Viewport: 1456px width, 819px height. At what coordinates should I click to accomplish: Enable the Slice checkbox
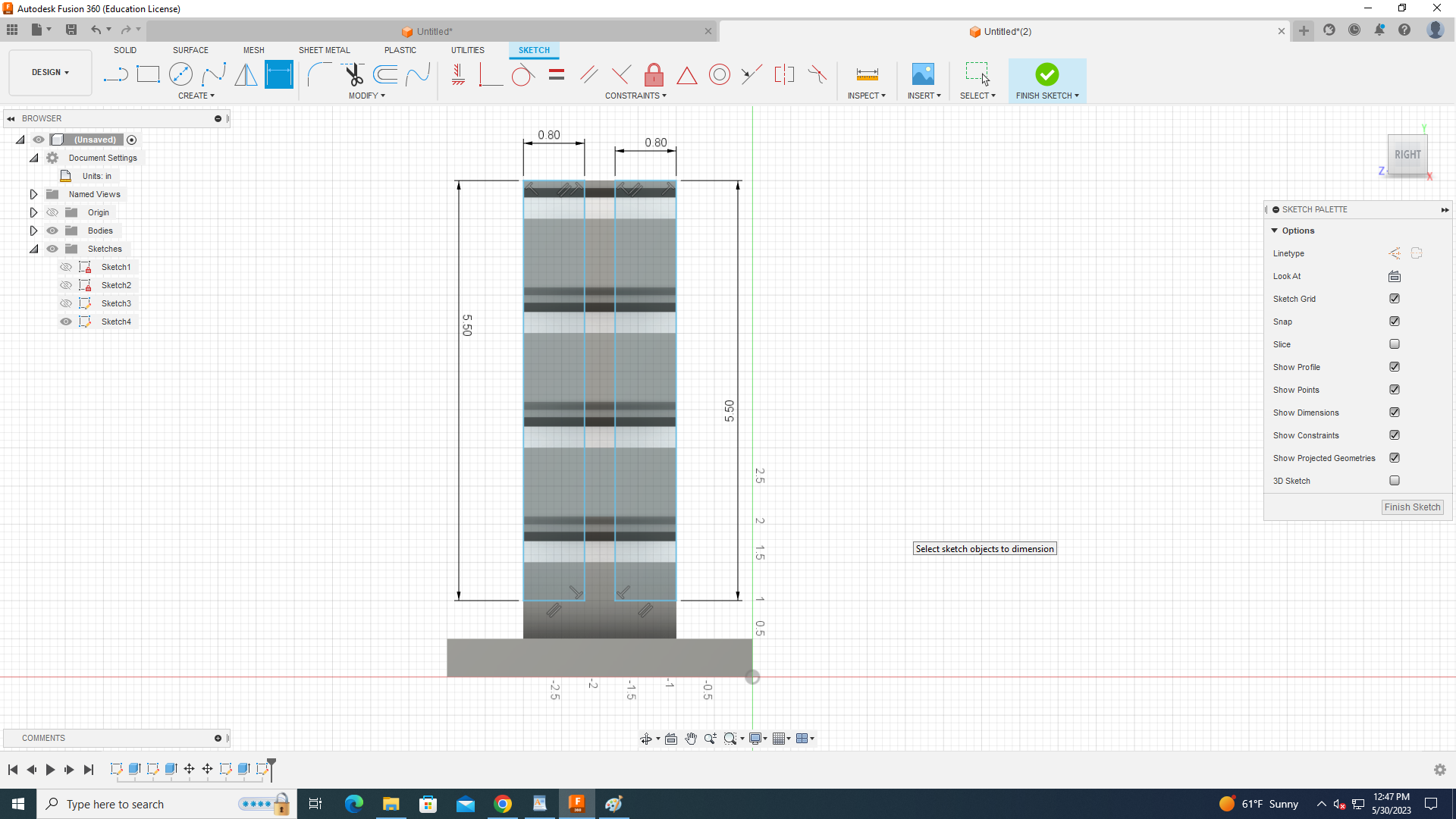tap(1394, 344)
